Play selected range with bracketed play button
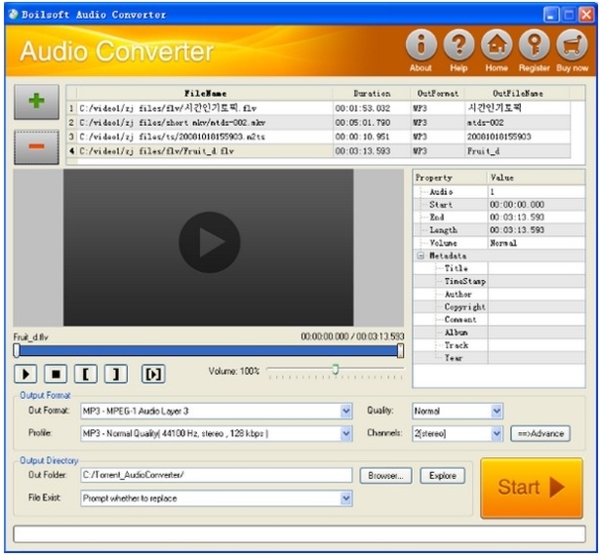 coord(153,374)
